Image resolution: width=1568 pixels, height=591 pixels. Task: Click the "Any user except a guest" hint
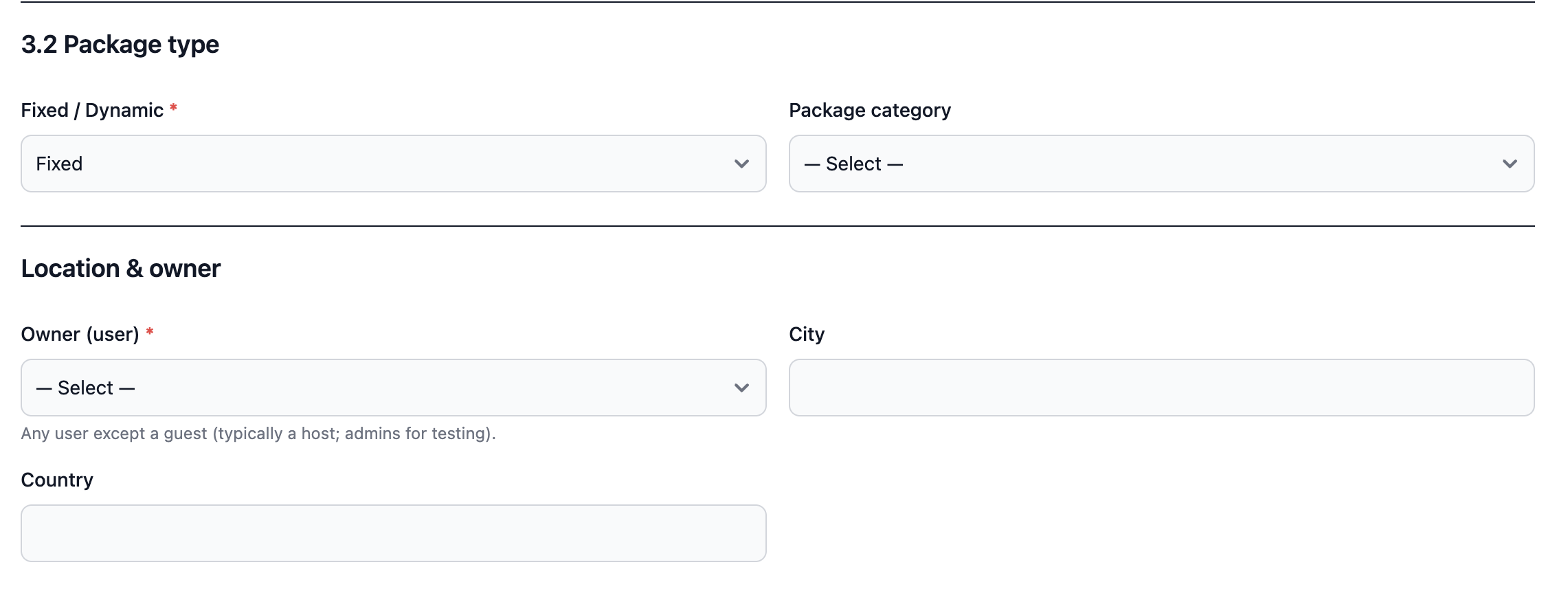(258, 434)
